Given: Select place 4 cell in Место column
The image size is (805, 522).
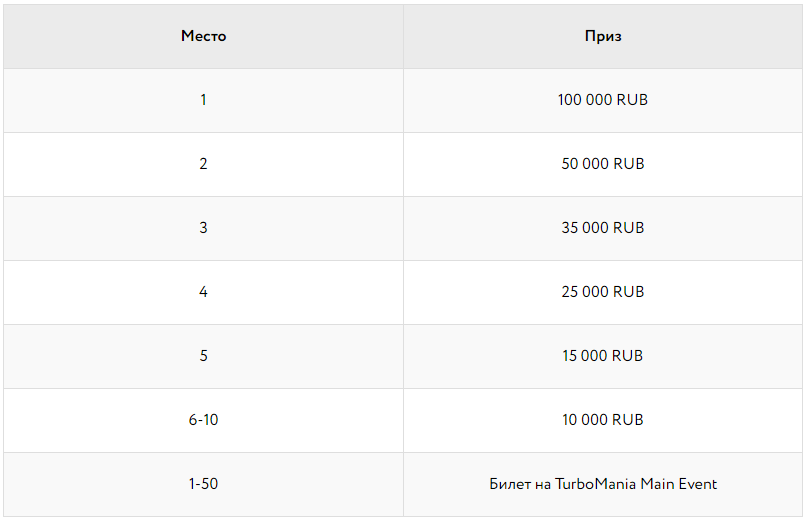Looking at the screenshot, I should pos(203,292).
